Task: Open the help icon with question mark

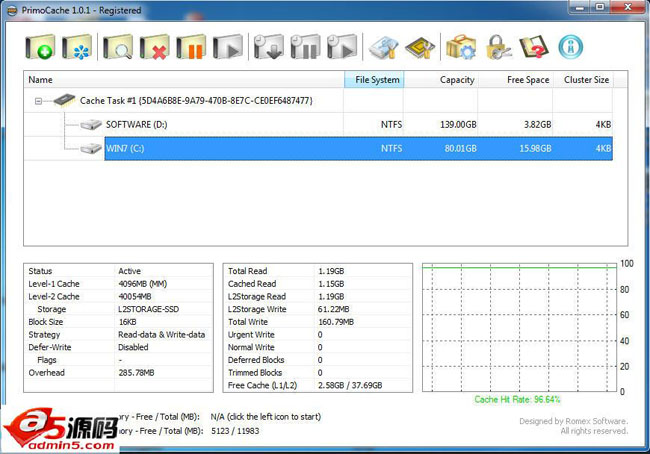Action: [534, 47]
